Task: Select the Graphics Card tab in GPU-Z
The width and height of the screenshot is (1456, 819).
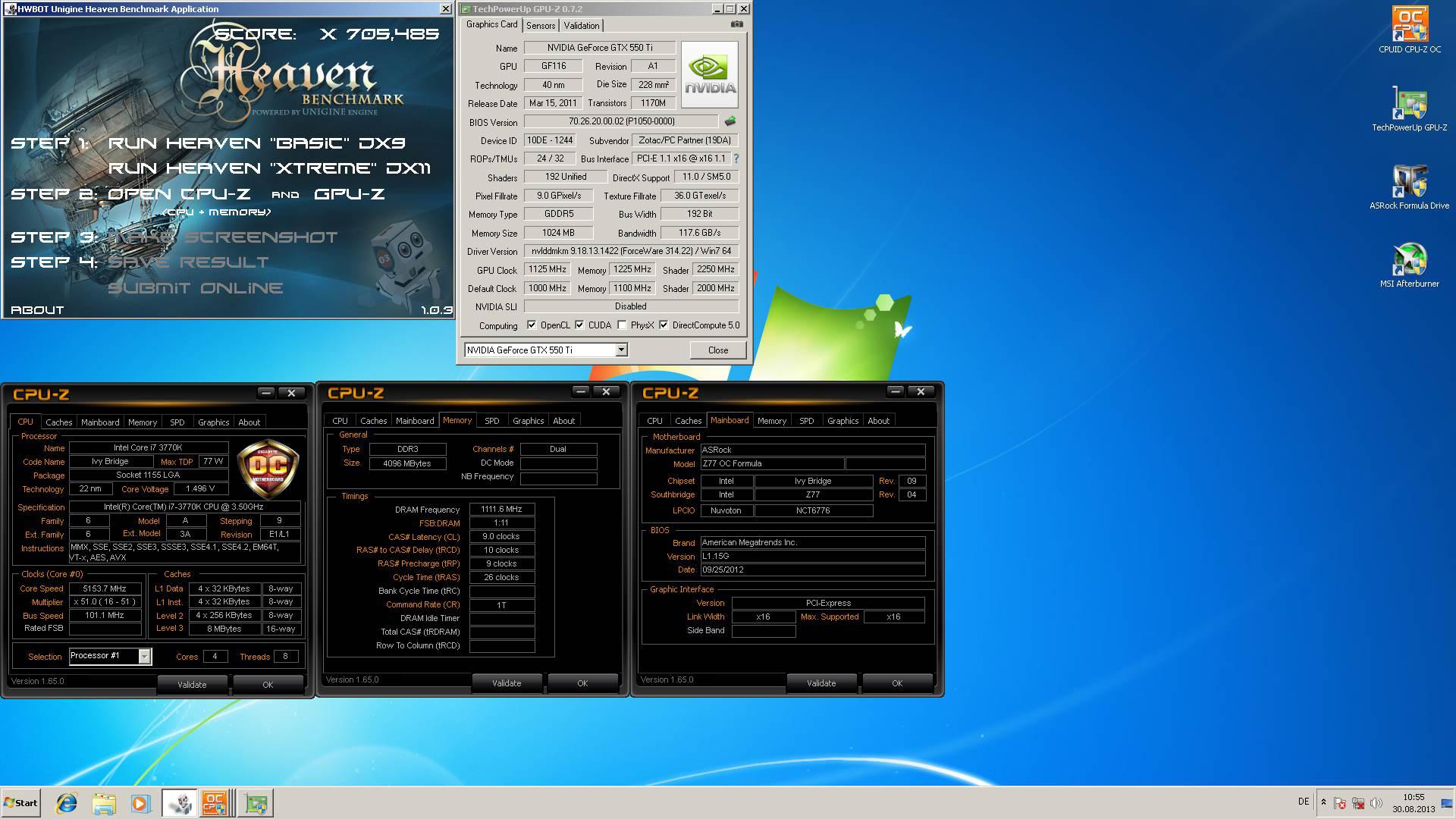Action: click(492, 24)
